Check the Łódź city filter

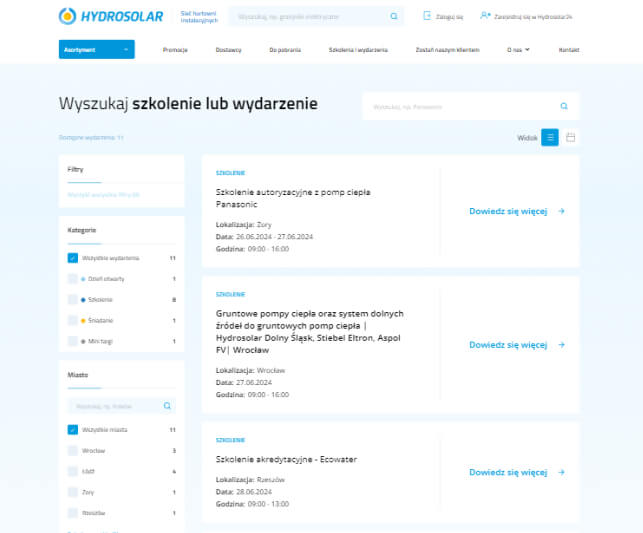click(x=73, y=472)
